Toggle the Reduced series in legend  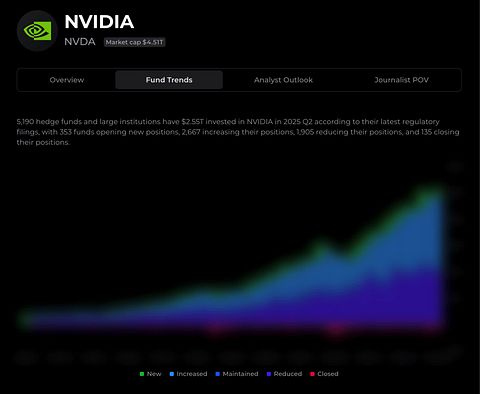[284, 374]
